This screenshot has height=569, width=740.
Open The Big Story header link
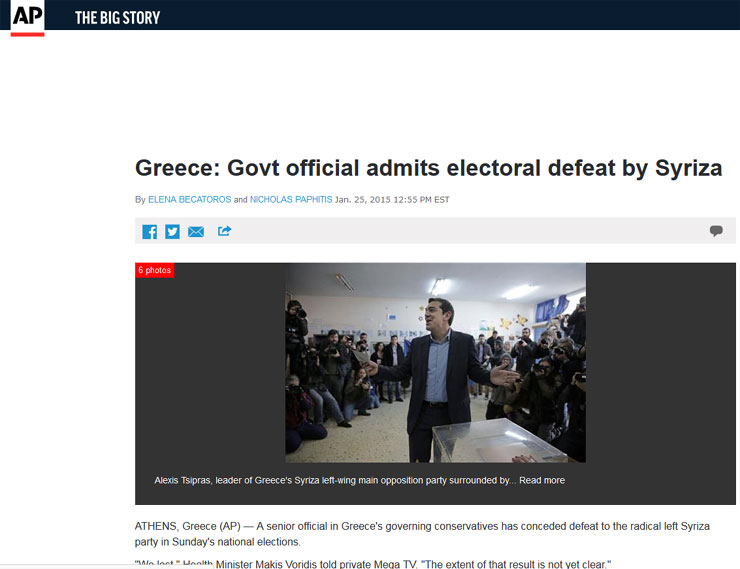[x=118, y=18]
